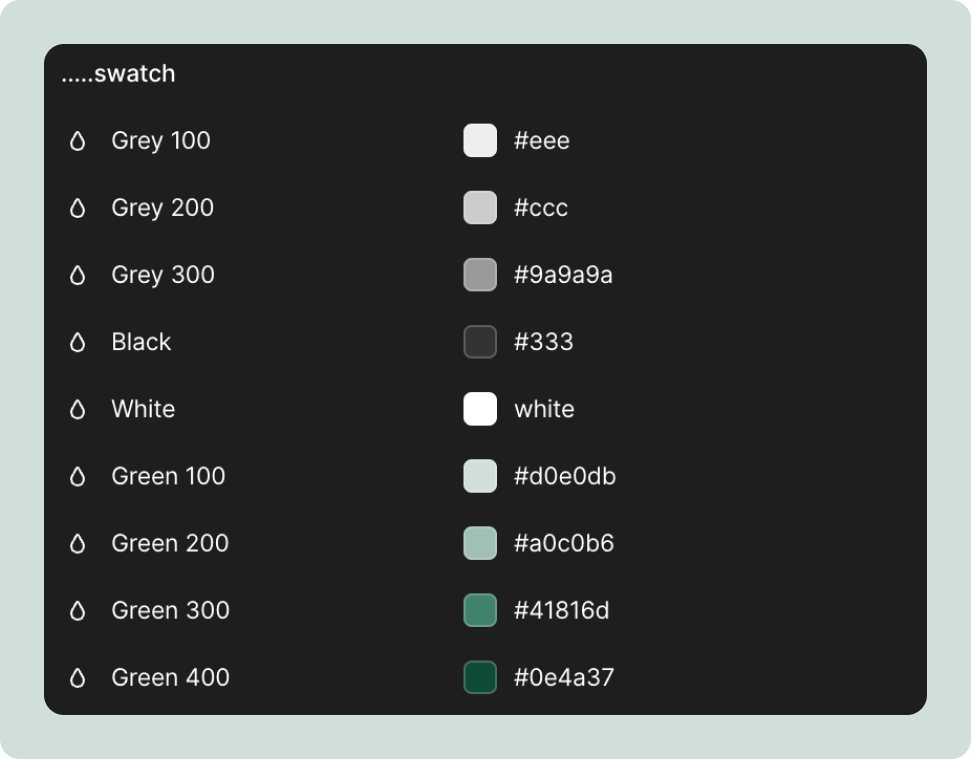Select the Green 400 color swatch

pos(480,677)
